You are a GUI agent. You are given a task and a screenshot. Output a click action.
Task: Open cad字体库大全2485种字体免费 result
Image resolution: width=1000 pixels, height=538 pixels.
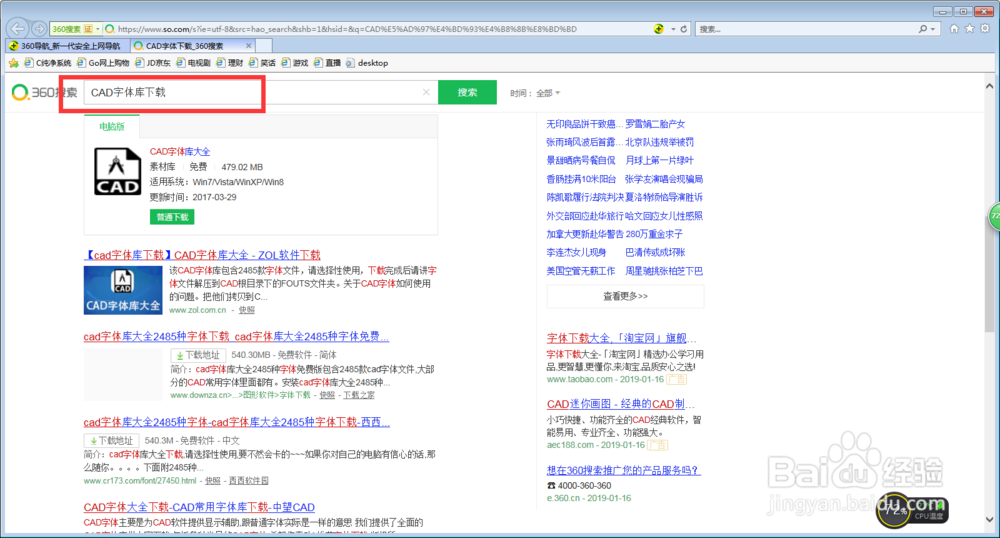click(x=236, y=337)
